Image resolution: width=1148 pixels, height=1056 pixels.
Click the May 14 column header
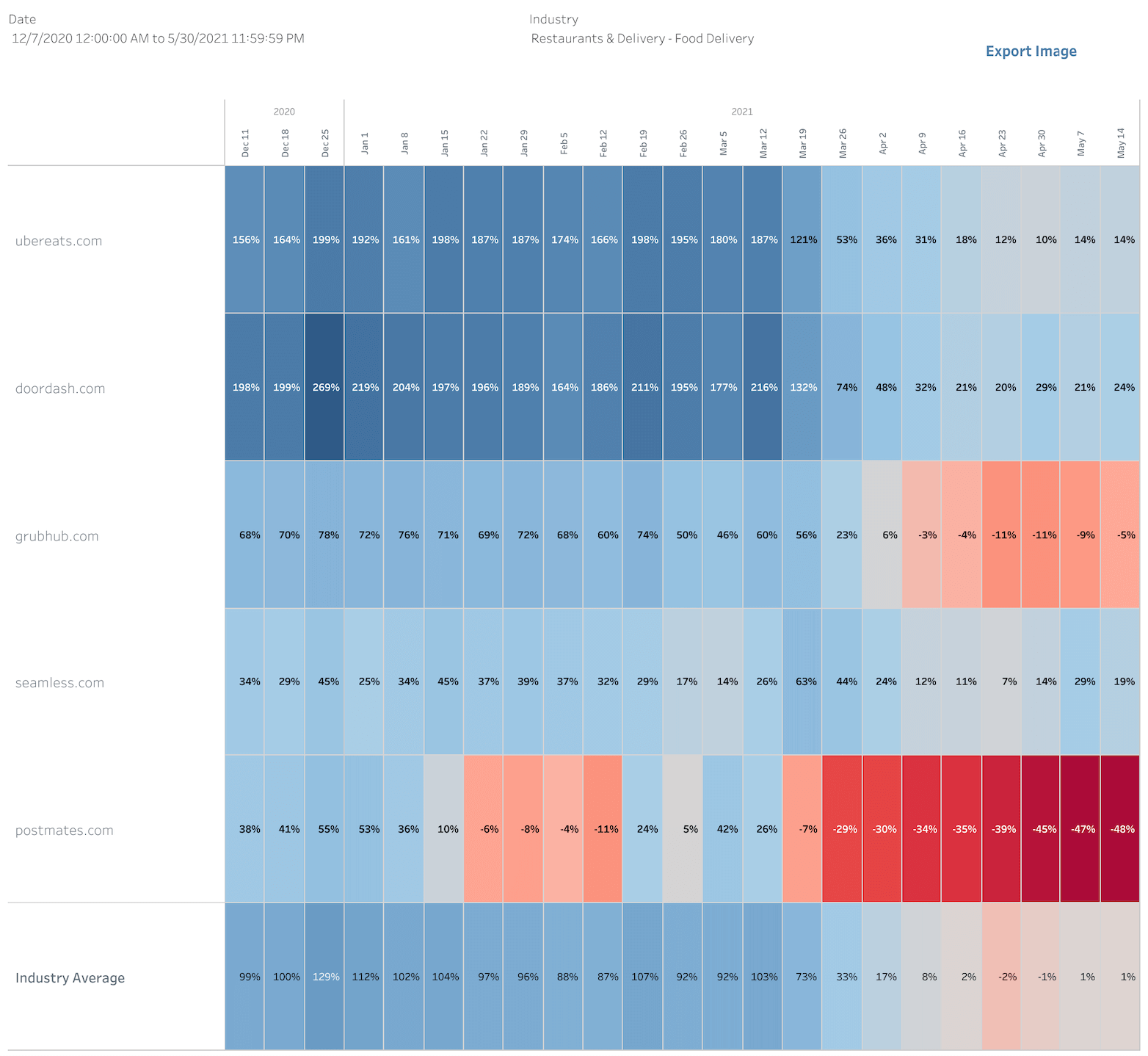pos(1121,143)
